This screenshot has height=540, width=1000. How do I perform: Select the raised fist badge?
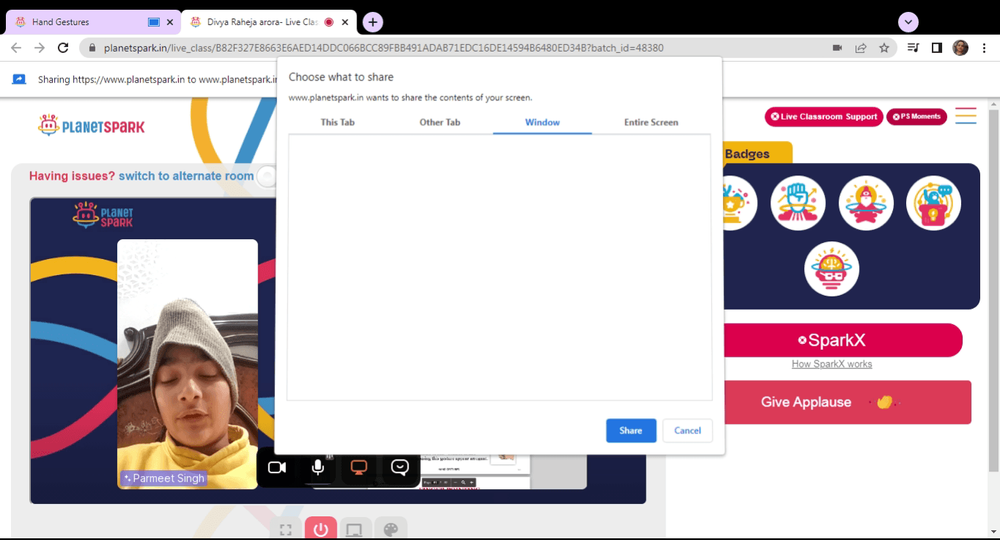tap(798, 203)
